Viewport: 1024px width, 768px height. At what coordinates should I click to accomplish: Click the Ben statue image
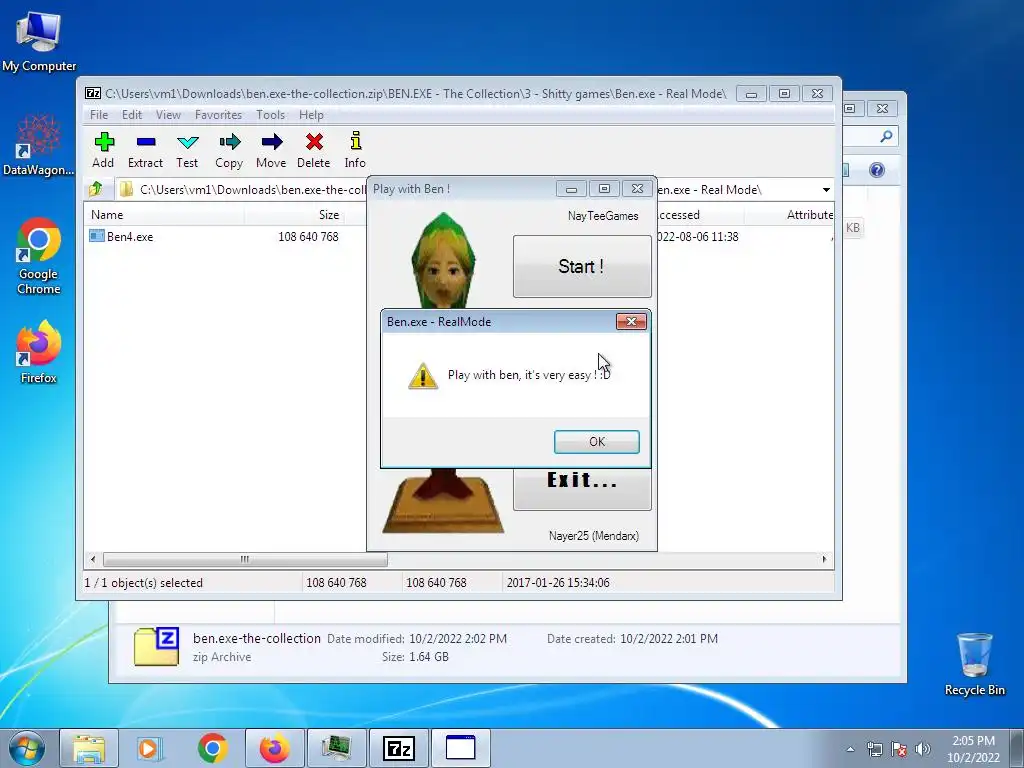443,261
